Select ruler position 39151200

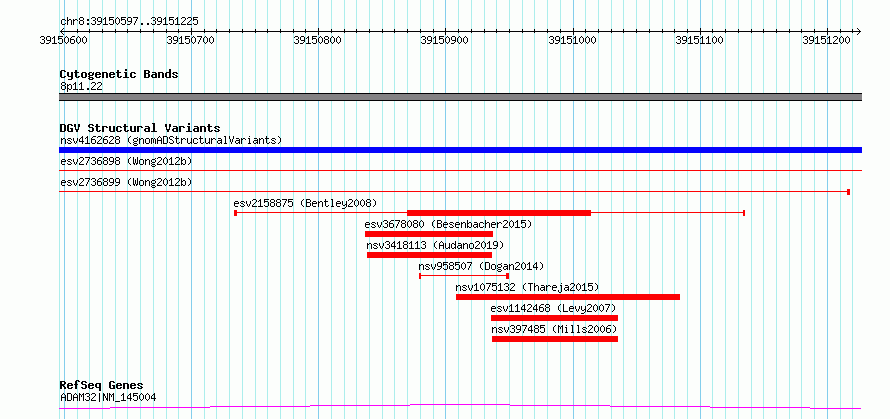pos(826,40)
